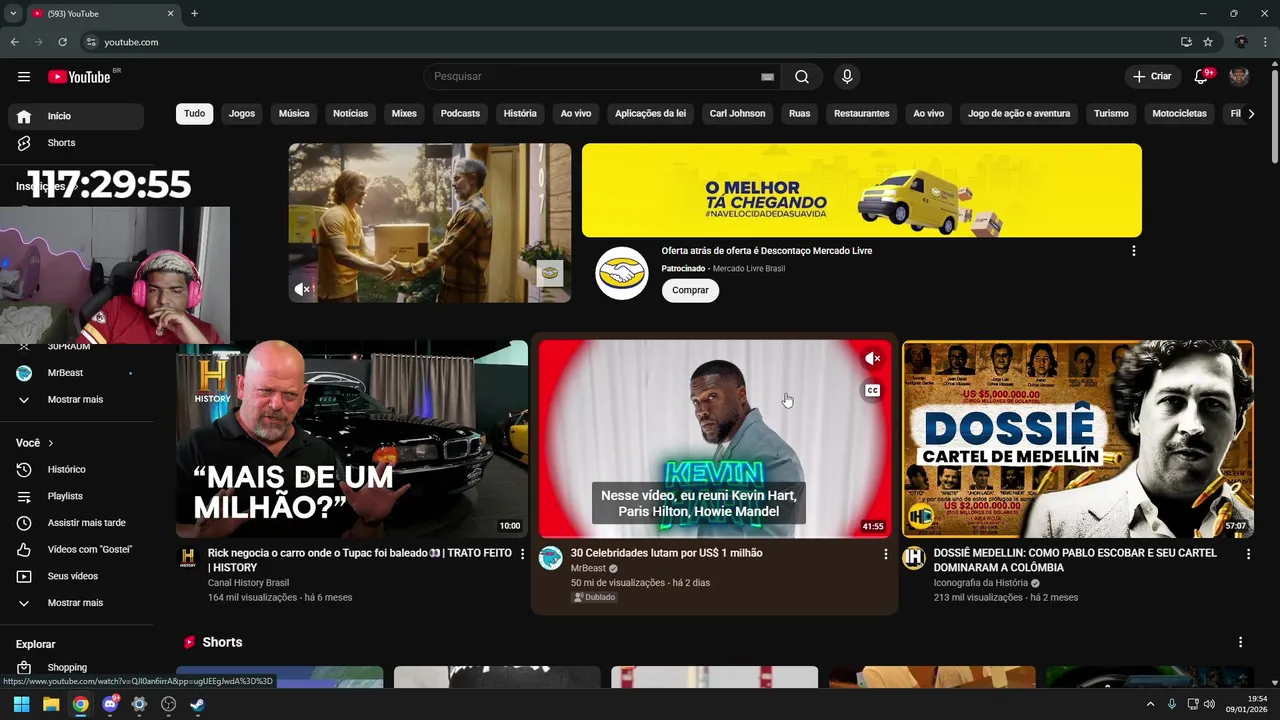The width and height of the screenshot is (1280, 720).
Task: Open Histórico in the sidebar
Action: pos(76,469)
